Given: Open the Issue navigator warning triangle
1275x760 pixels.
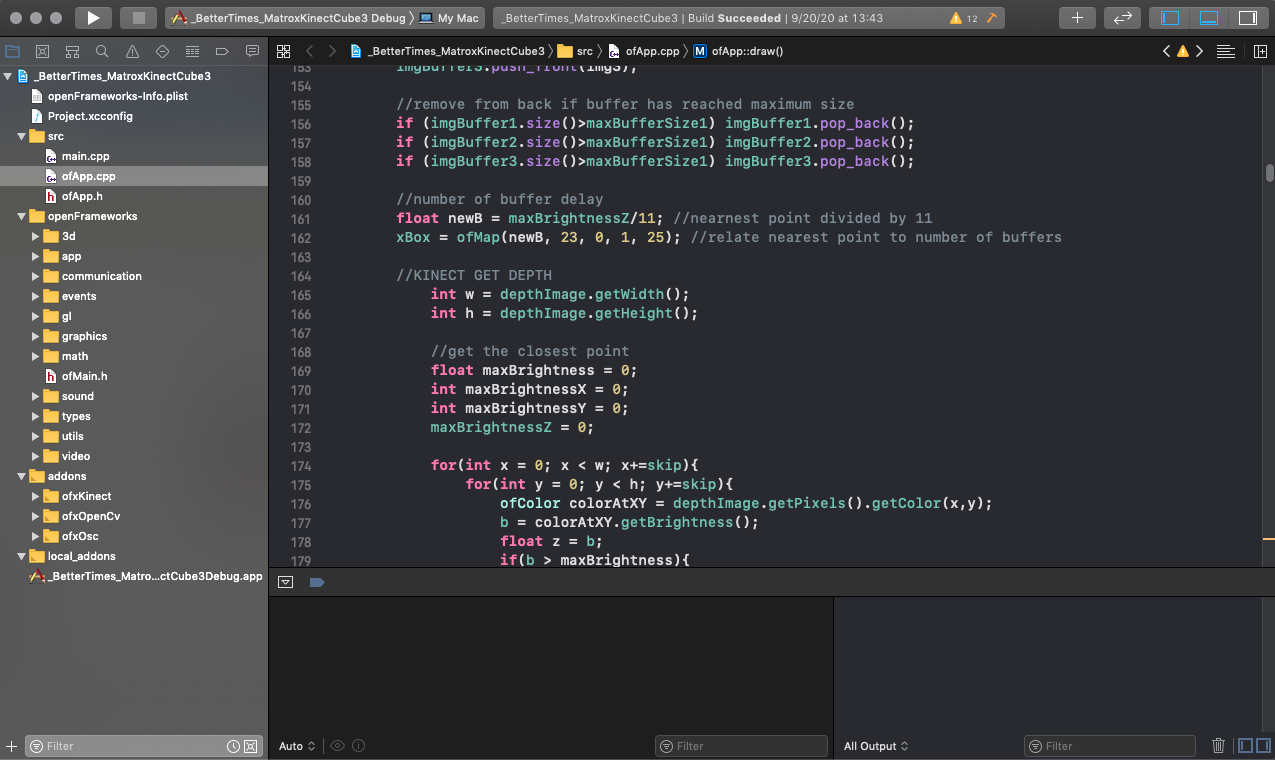Looking at the screenshot, I should 132,51.
